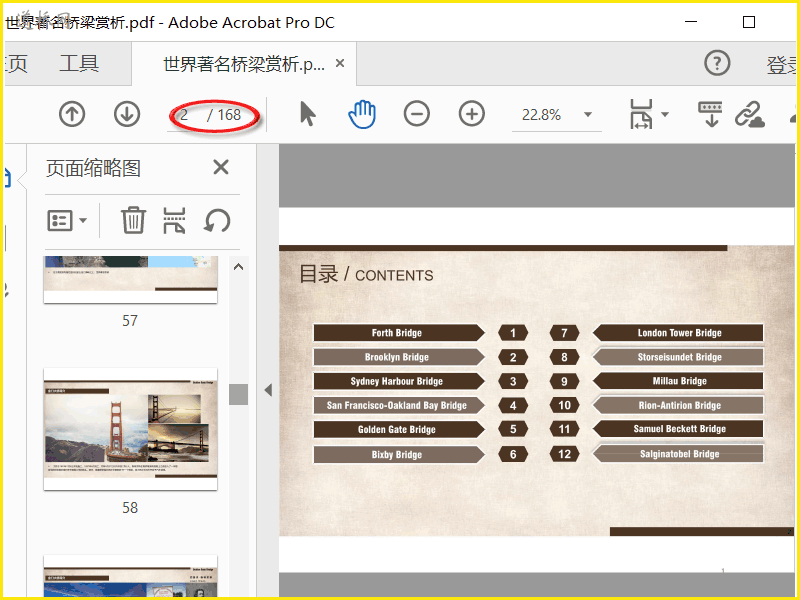Image resolution: width=800 pixels, height=600 pixels.
Task: Click the Golden Gate Bridge entry
Action: 398,430
